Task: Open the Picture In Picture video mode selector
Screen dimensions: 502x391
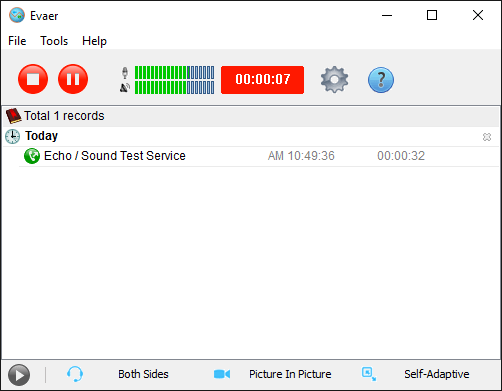Action: (290, 374)
